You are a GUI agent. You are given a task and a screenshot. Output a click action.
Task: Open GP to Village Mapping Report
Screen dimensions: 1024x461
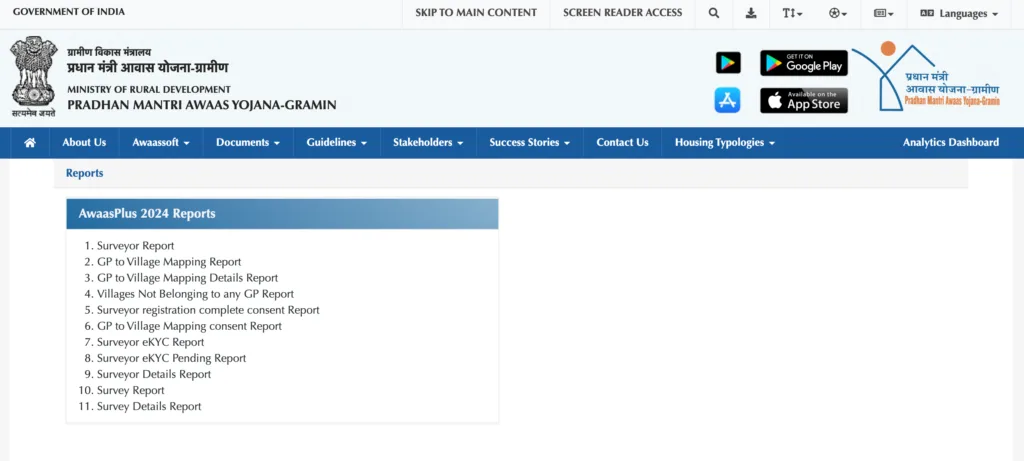coord(169,262)
